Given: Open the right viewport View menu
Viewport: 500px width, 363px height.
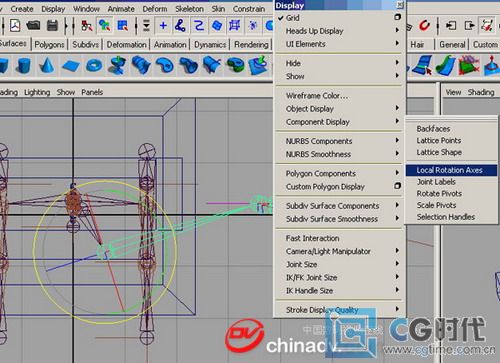Looking at the screenshot, I should (x=453, y=92).
